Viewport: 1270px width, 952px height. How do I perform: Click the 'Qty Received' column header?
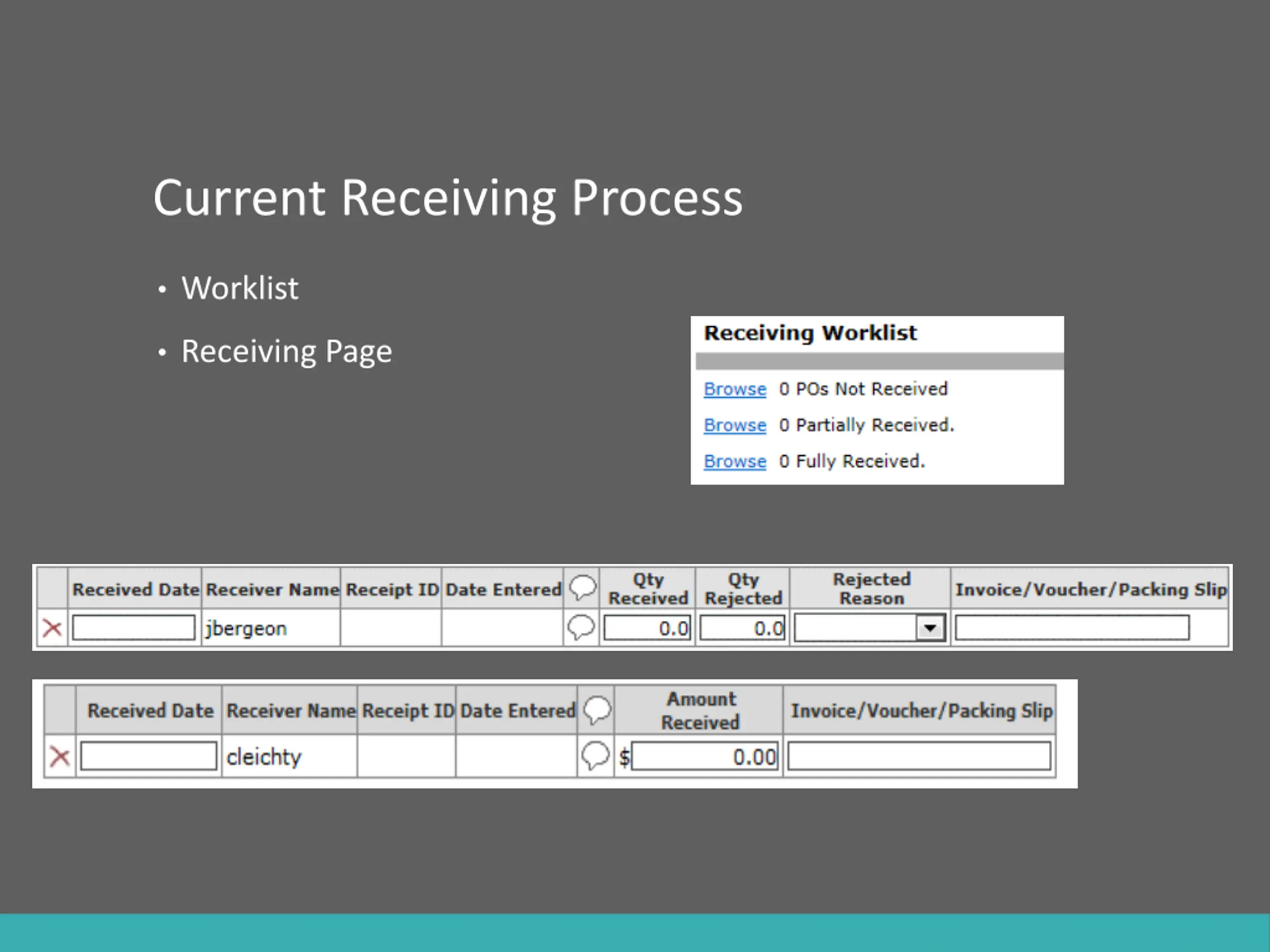pos(648,589)
